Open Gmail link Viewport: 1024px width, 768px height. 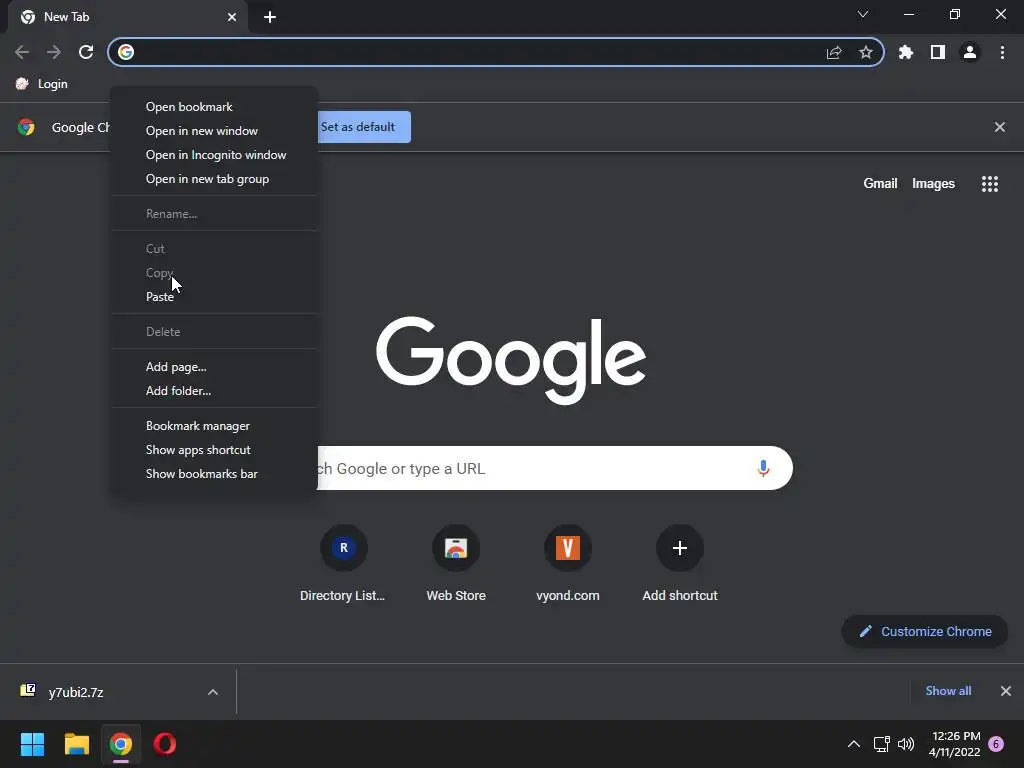click(x=880, y=184)
